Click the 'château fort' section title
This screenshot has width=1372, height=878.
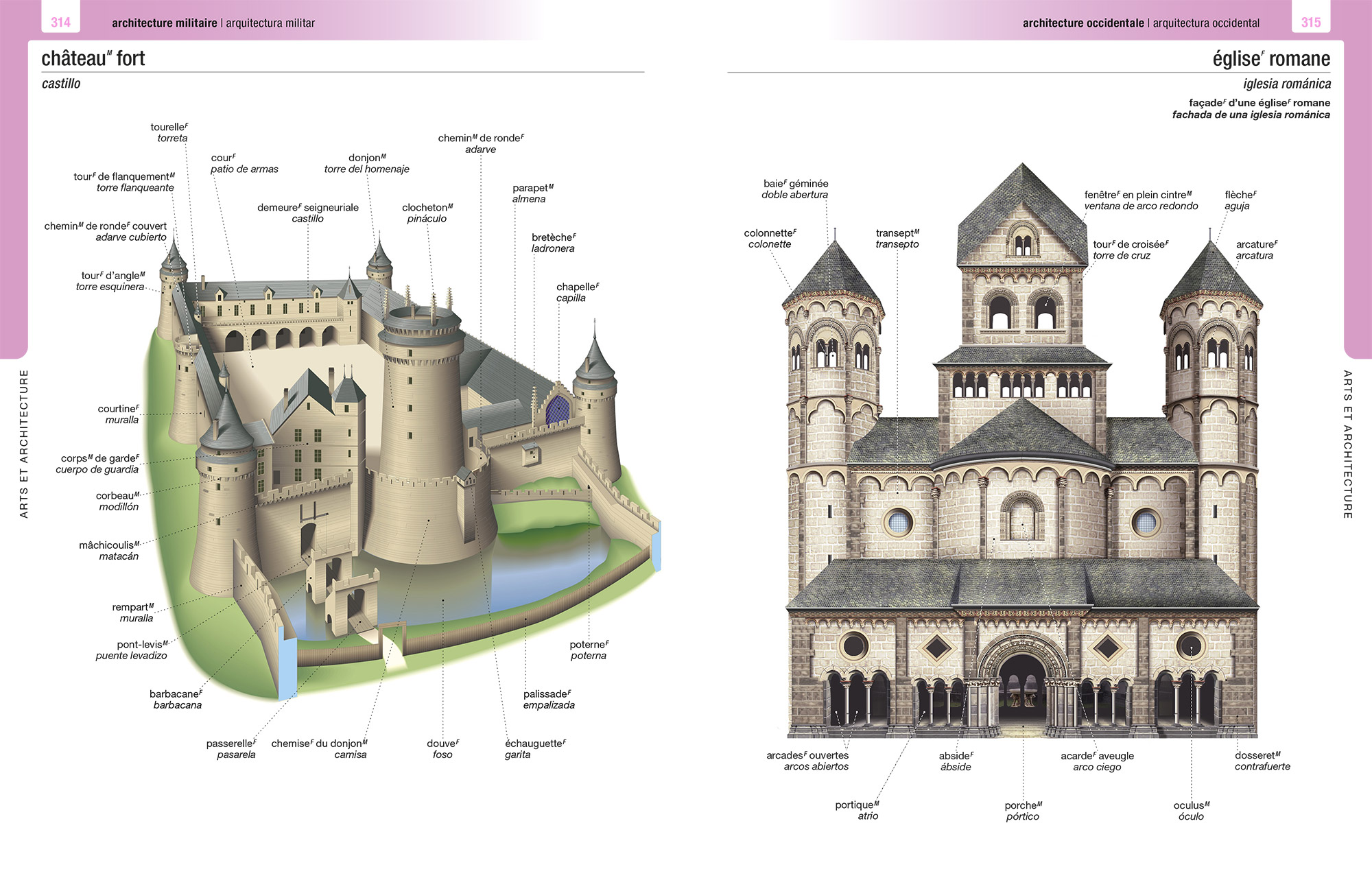point(93,58)
